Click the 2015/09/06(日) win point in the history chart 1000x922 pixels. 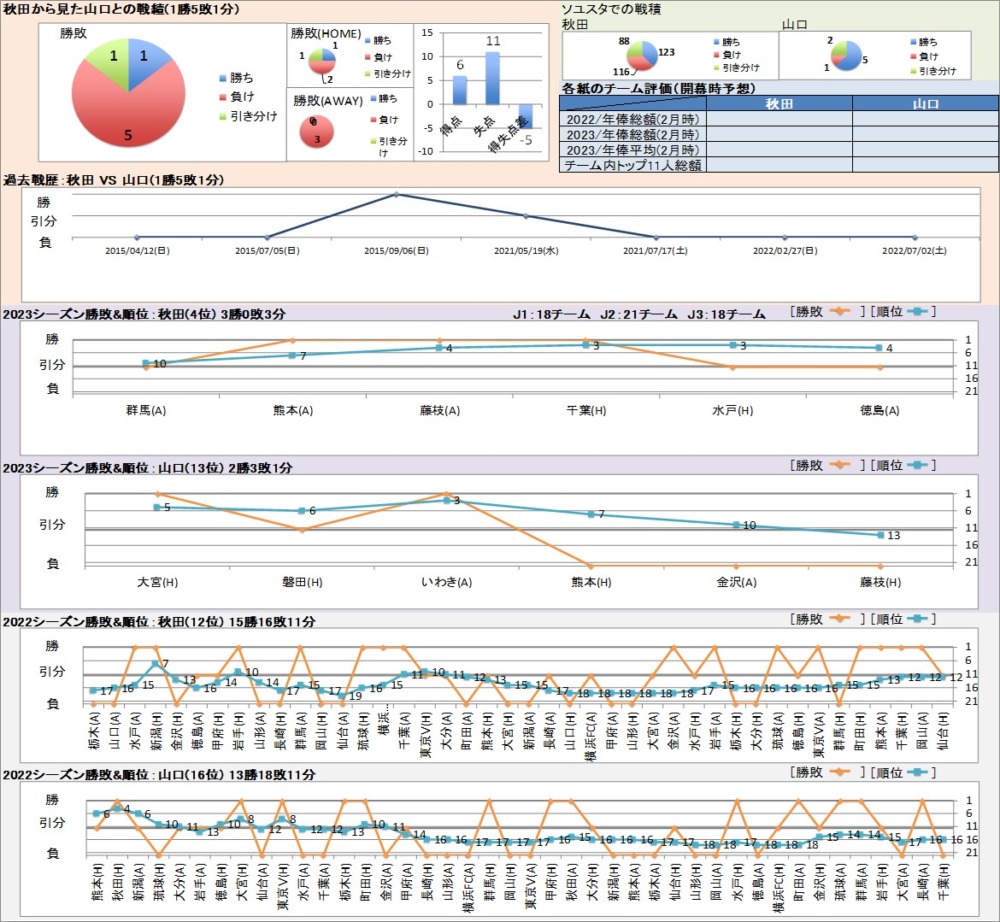(395, 194)
